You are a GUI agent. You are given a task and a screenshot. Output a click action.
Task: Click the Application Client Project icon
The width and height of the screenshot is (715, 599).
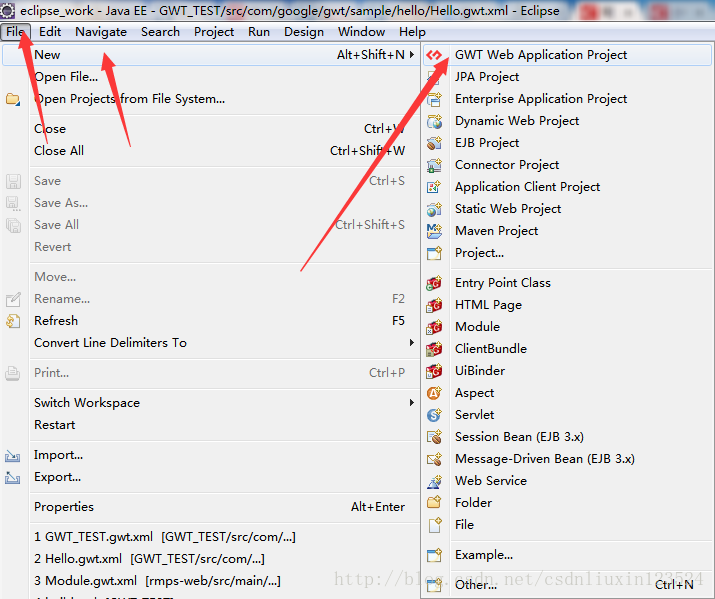tap(434, 187)
